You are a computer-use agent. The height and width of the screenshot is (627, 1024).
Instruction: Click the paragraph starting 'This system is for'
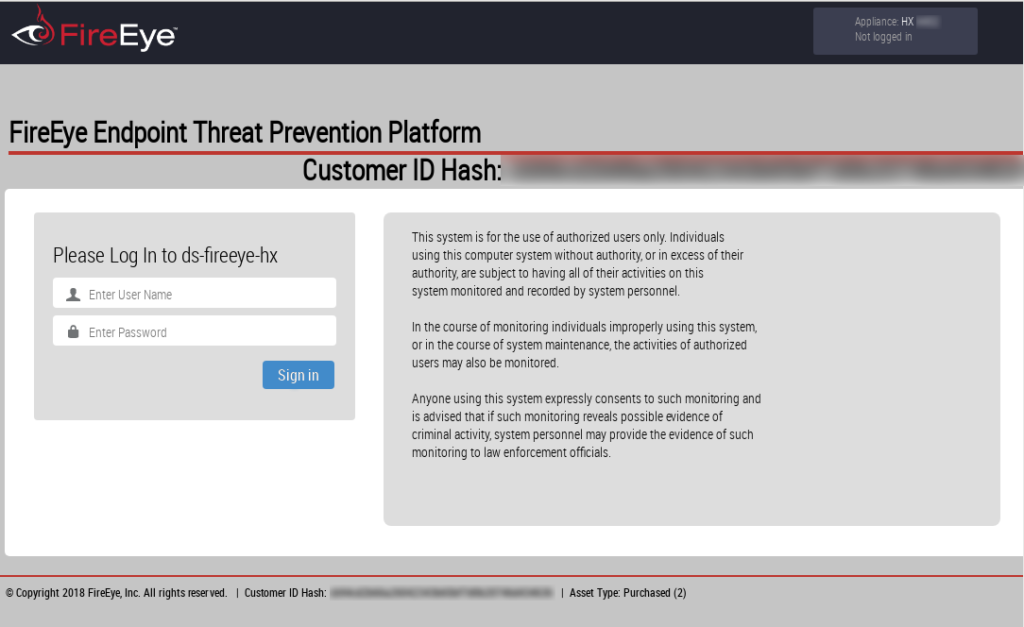[x=577, y=264]
